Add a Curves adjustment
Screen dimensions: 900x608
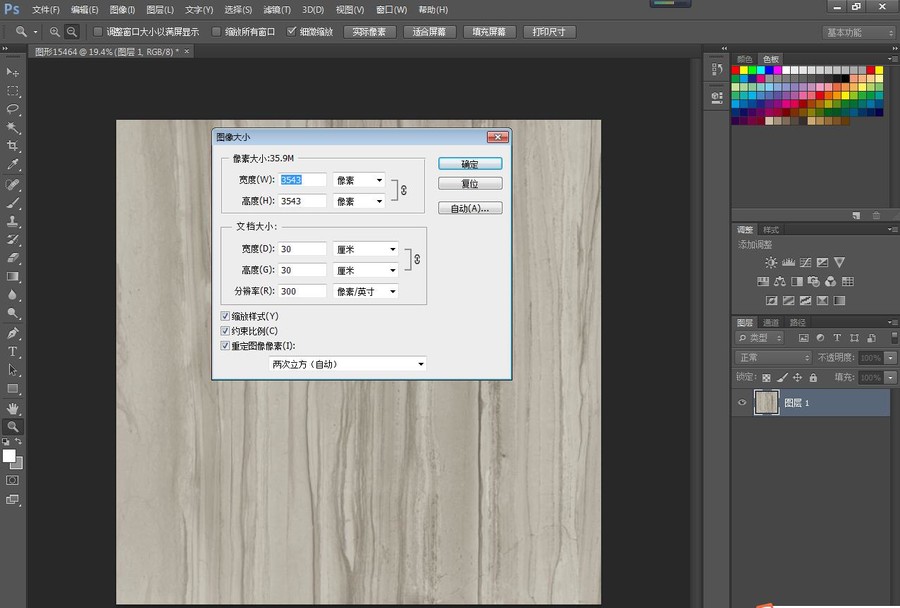805,262
